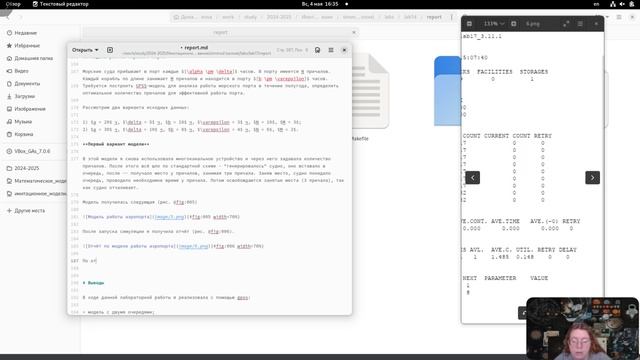Open 'Документы' folder in sidebar
This screenshot has width=640, height=360.
point(27,83)
